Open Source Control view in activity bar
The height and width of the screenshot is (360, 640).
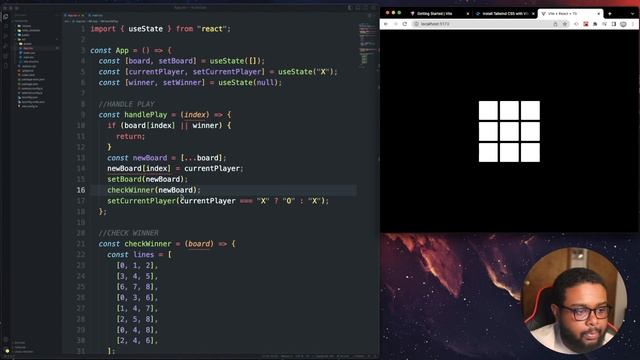(x=6, y=36)
